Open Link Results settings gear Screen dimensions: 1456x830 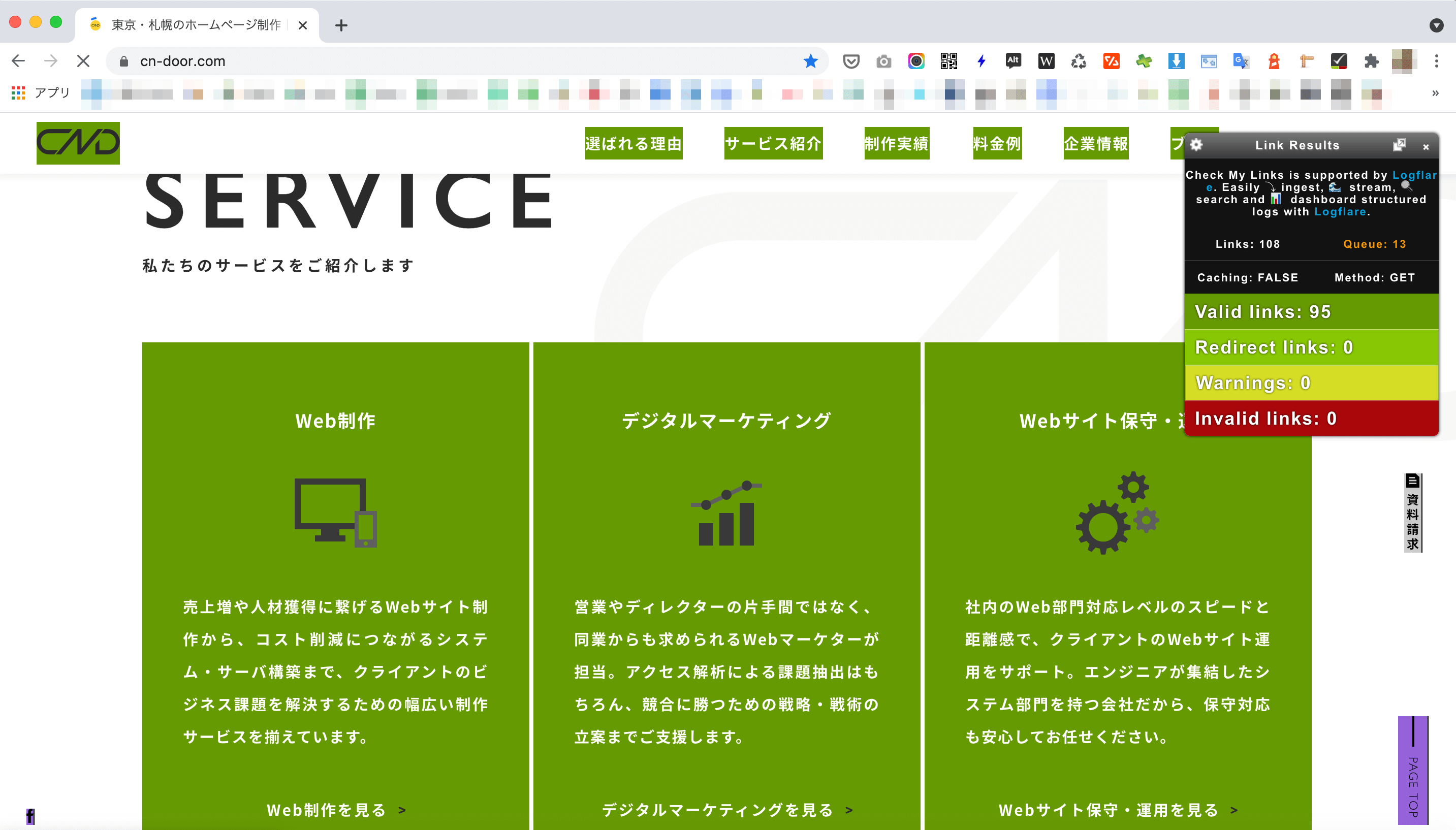coord(1196,145)
